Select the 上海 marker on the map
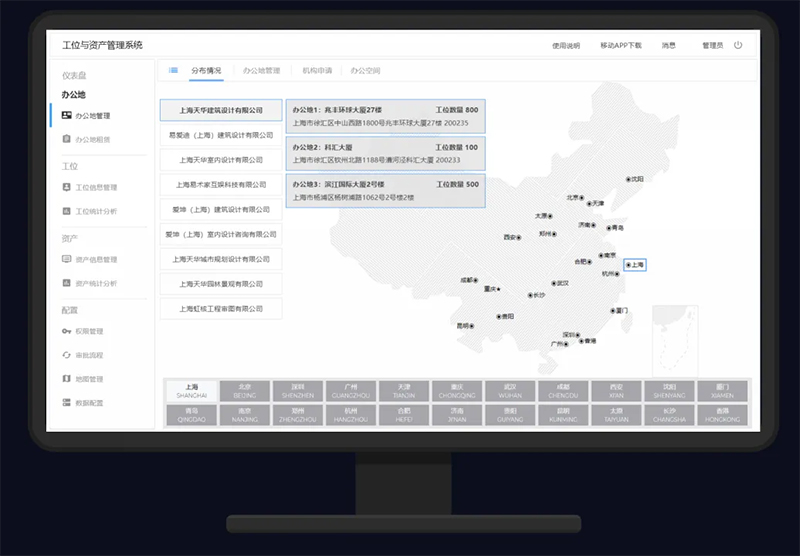This screenshot has height=556, width=800. coord(635,265)
